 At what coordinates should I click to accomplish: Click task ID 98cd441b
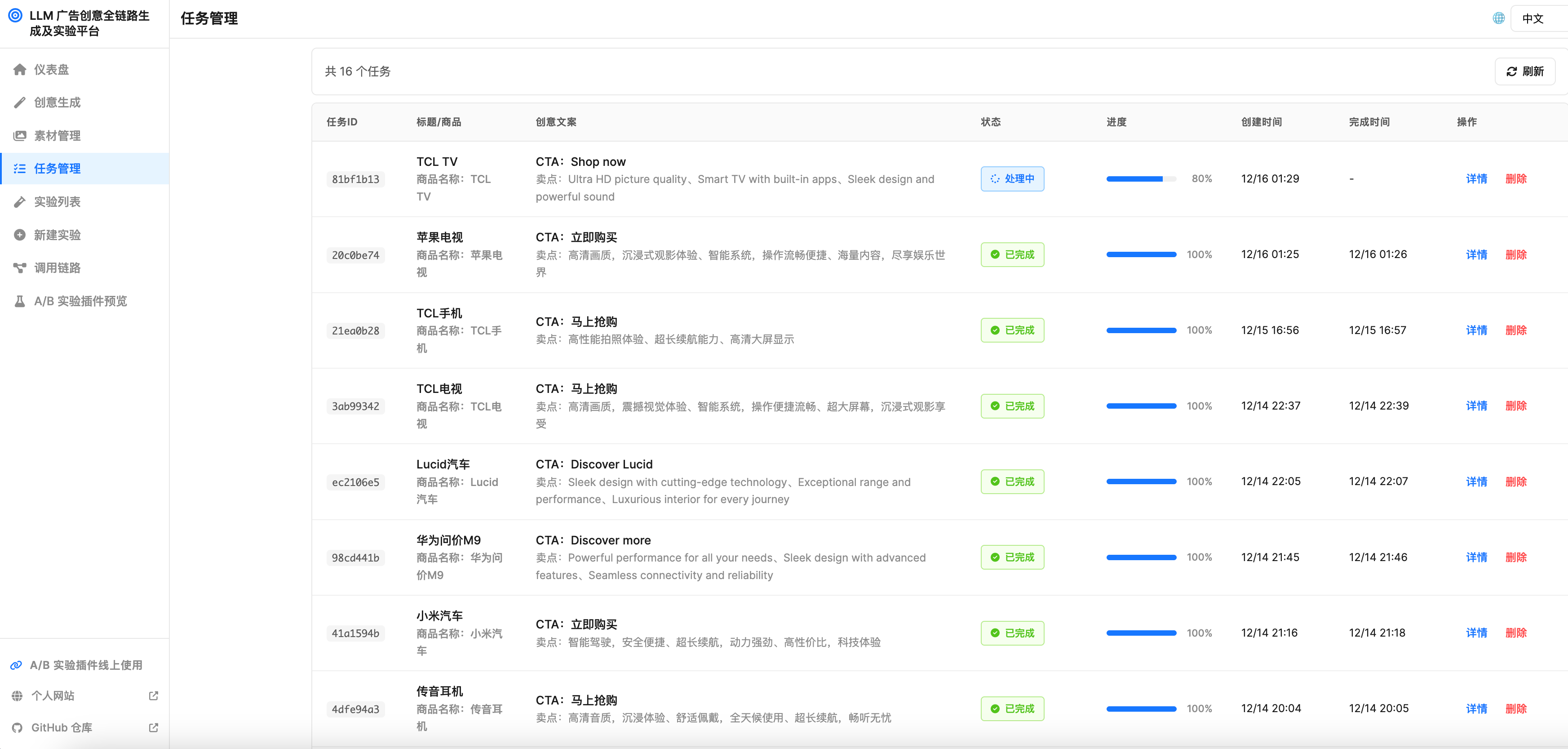(355, 558)
